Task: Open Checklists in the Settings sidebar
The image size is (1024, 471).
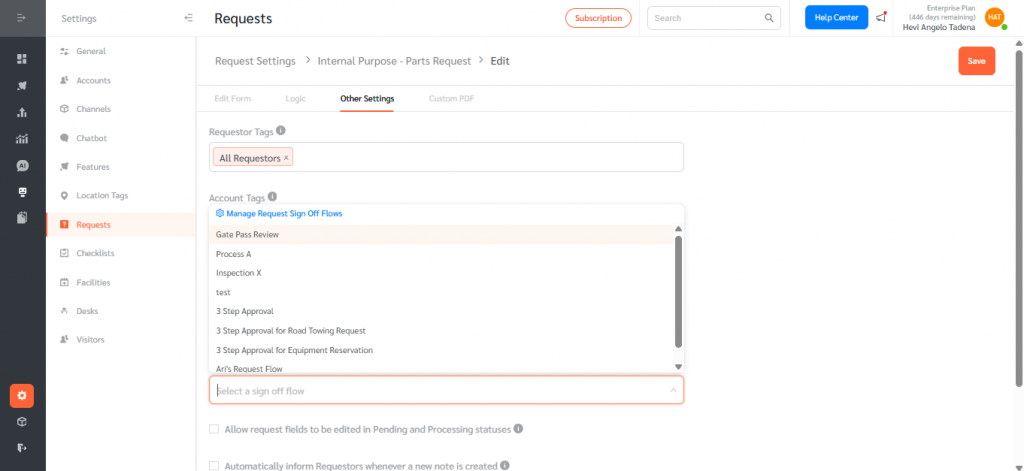Action: (x=95, y=253)
